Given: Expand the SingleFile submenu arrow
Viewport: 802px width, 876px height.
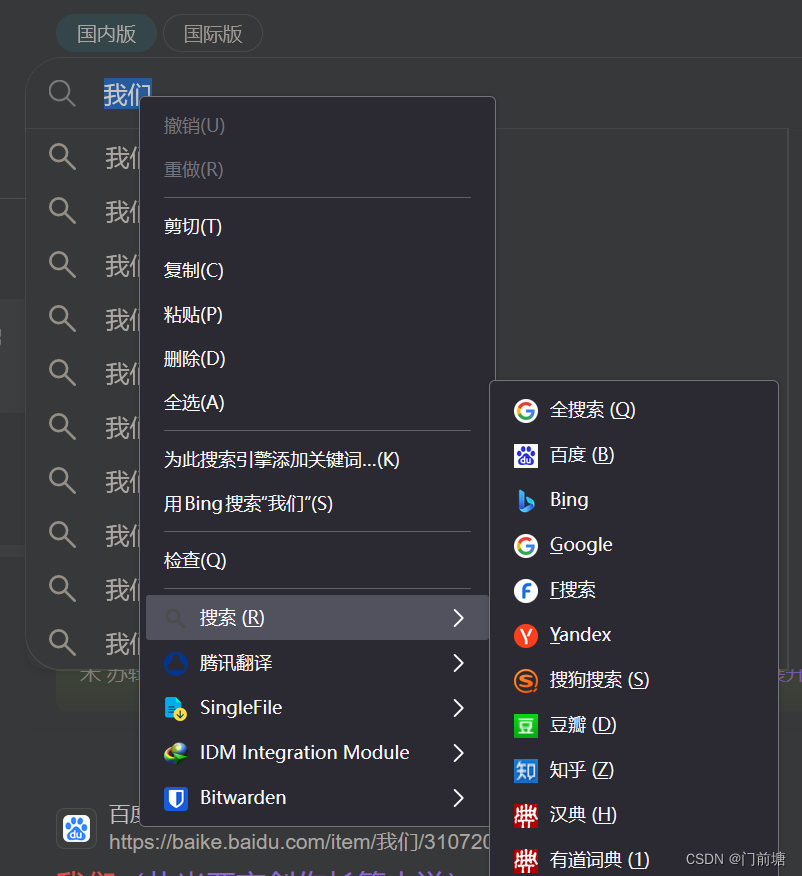Looking at the screenshot, I should click(459, 708).
